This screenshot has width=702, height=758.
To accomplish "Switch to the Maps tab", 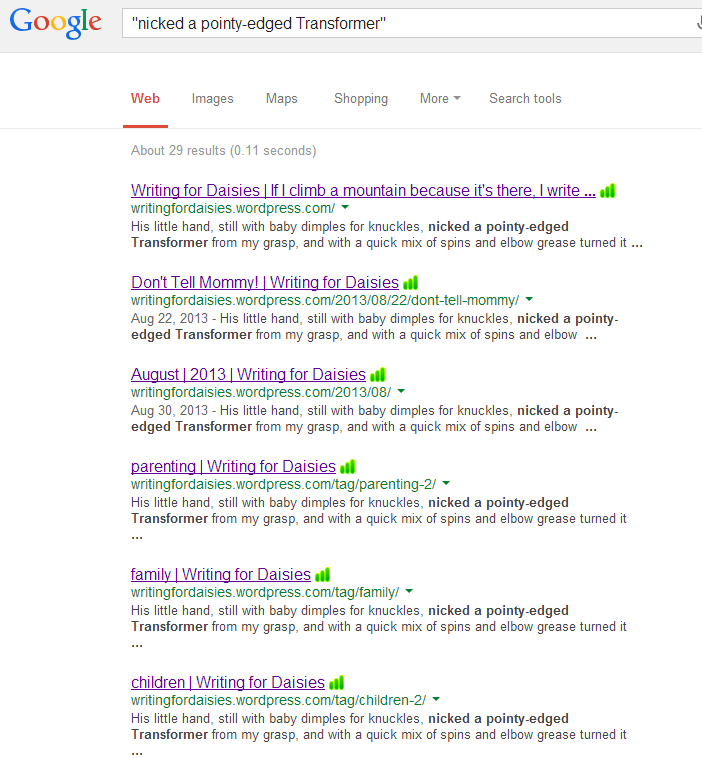I will click(281, 99).
